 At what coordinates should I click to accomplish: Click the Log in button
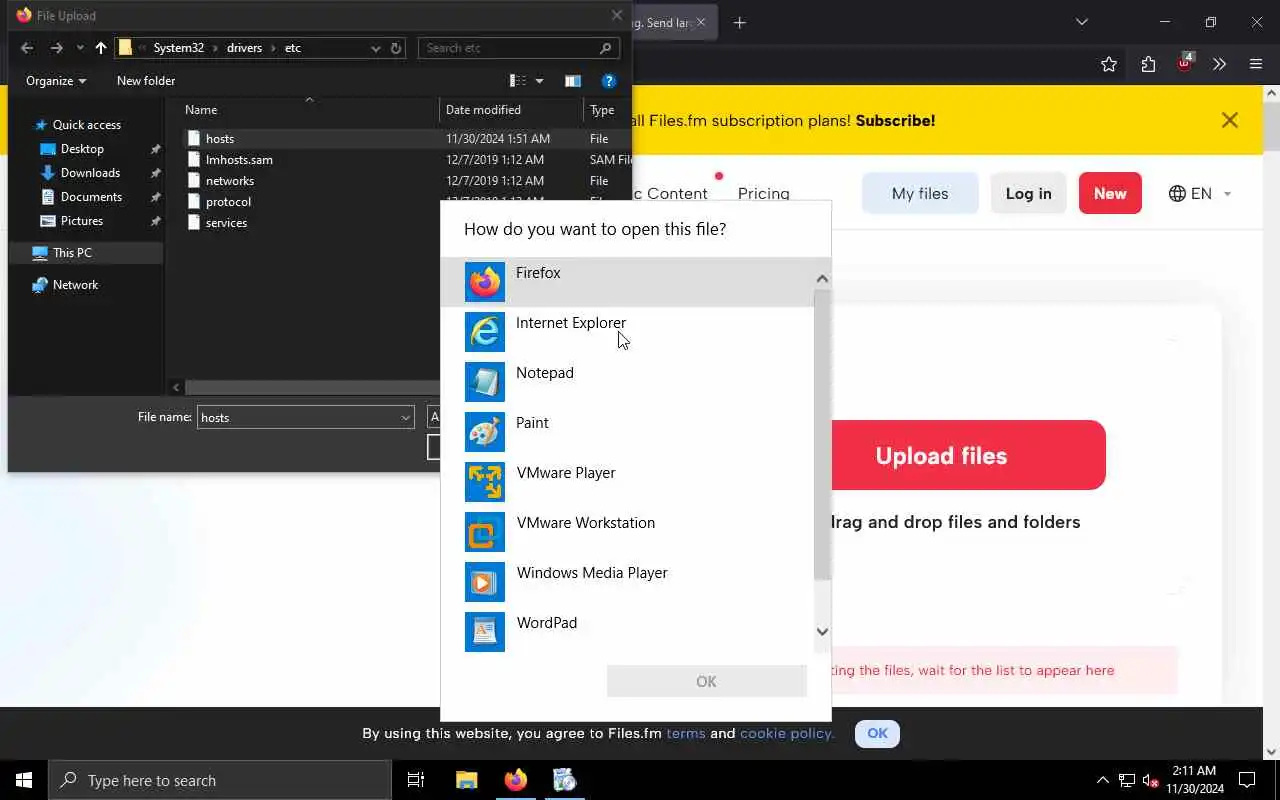[x=1028, y=194]
